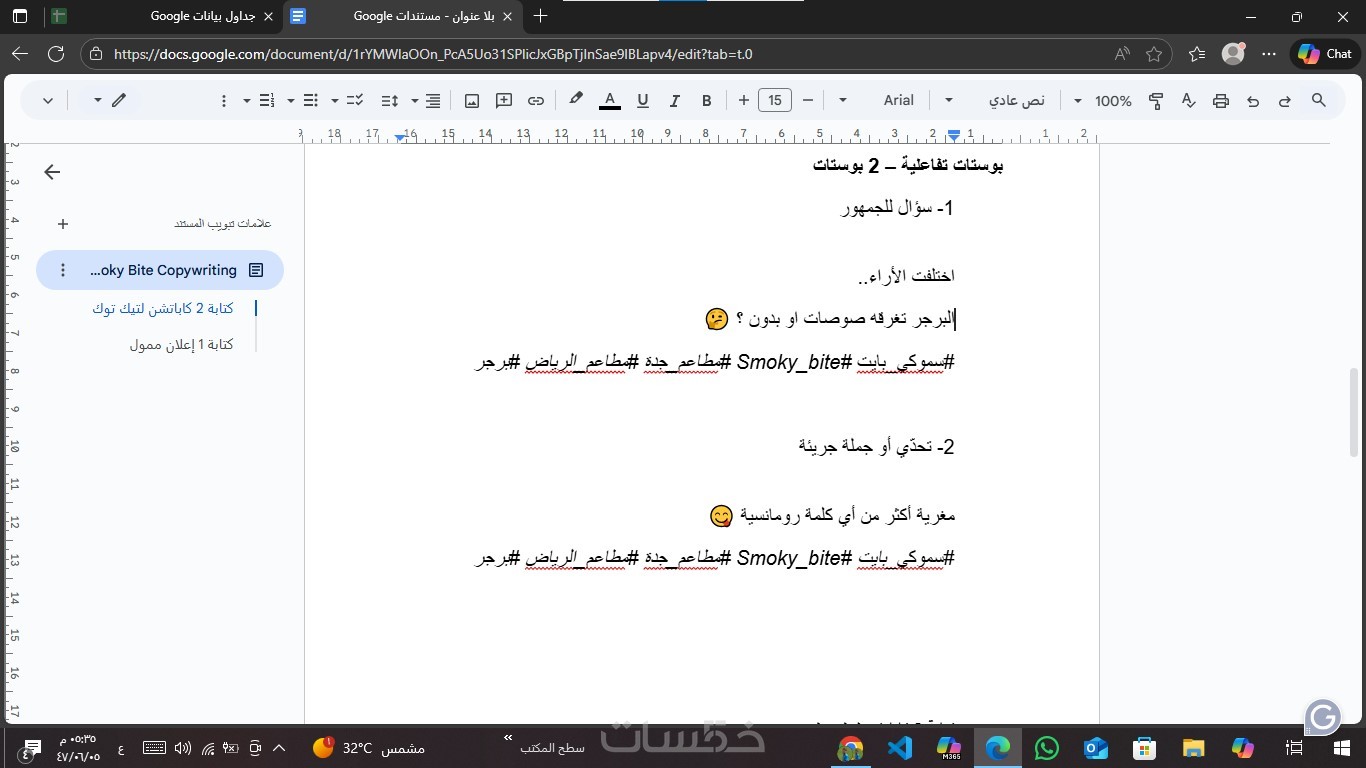Toggle italic formatting in the toolbar
The image size is (1366, 768).
(675, 100)
